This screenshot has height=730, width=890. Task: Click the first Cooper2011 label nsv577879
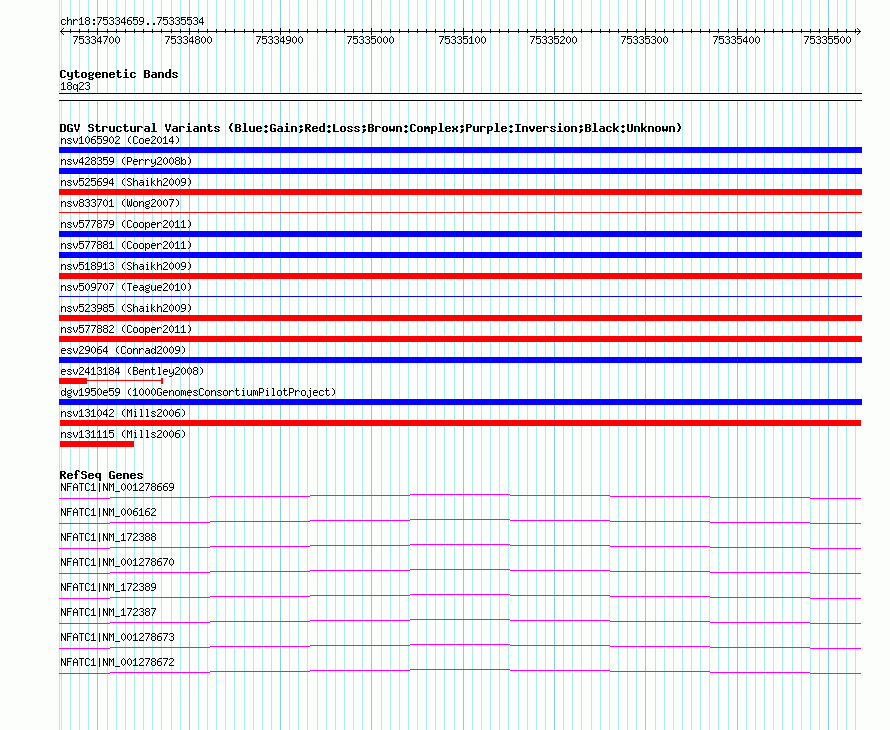(x=126, y=224)
